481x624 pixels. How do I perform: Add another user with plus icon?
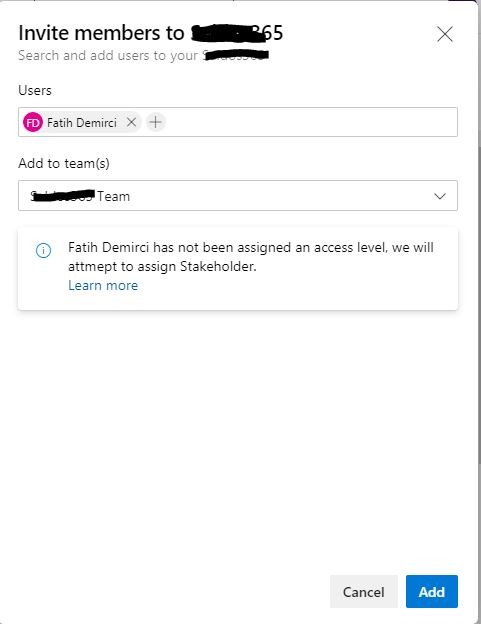pyautogui.click(x=156, y=122)
